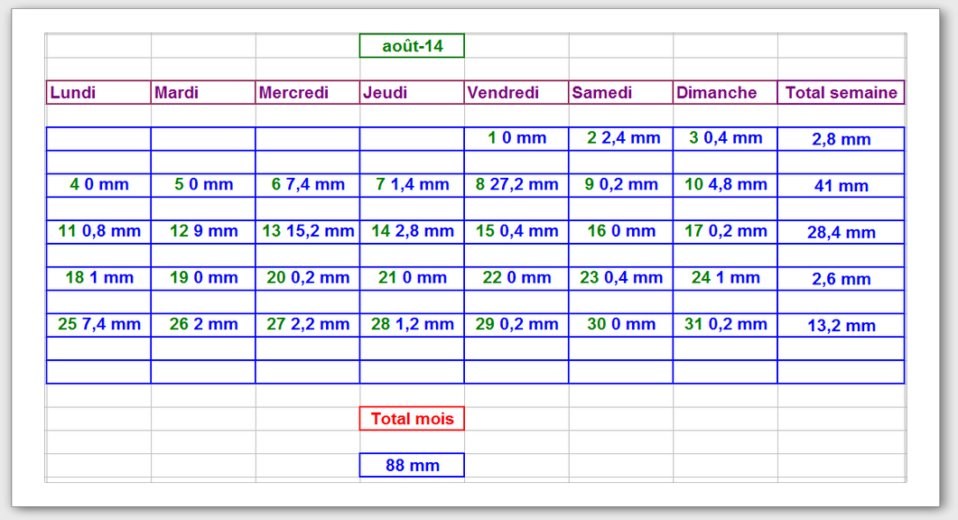Click the Dimanche column header
This screenshot has height=520, width=958.
tap(725, 92)
